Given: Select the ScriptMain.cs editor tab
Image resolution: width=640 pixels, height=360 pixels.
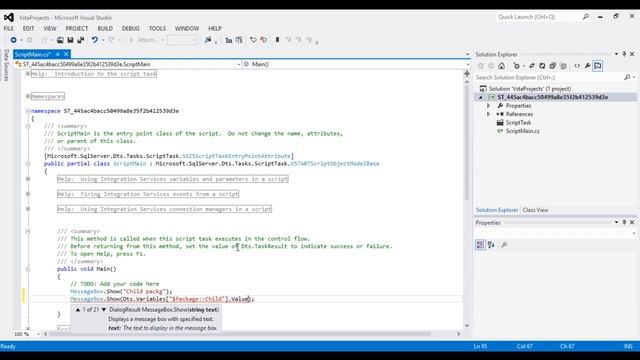Looking at the screenshot, I should [33, 54].
